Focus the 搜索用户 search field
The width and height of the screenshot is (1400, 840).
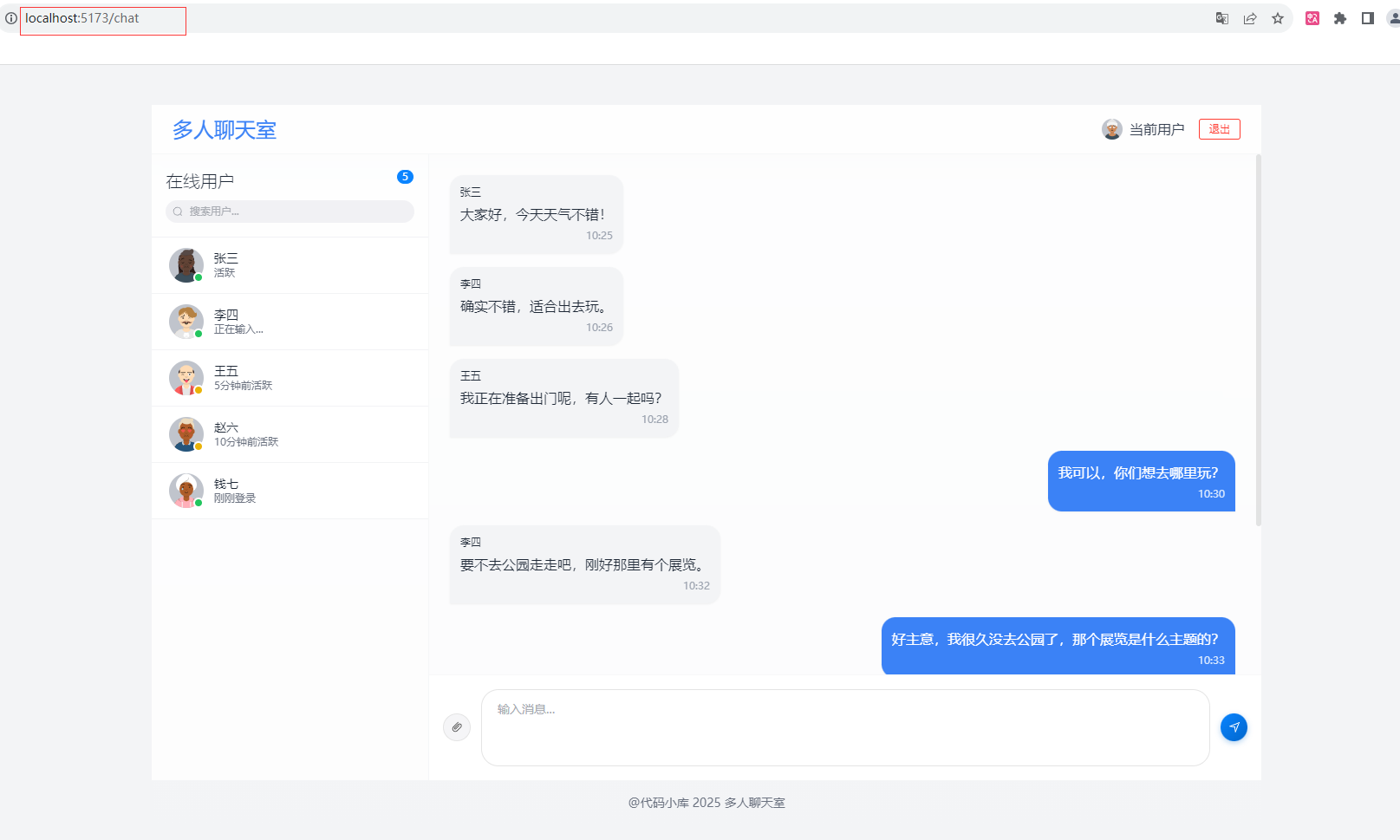290,212
